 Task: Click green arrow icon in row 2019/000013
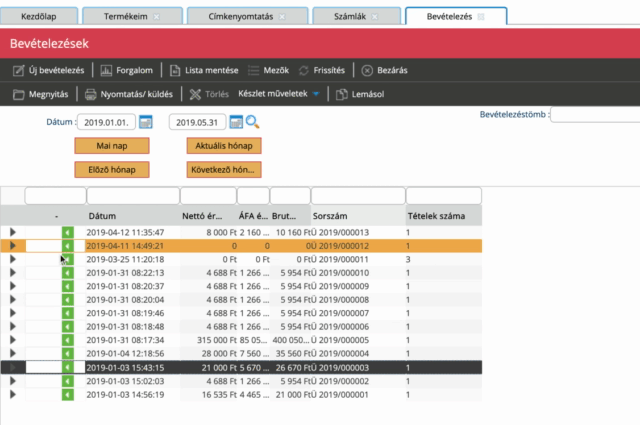click(68, 232)
